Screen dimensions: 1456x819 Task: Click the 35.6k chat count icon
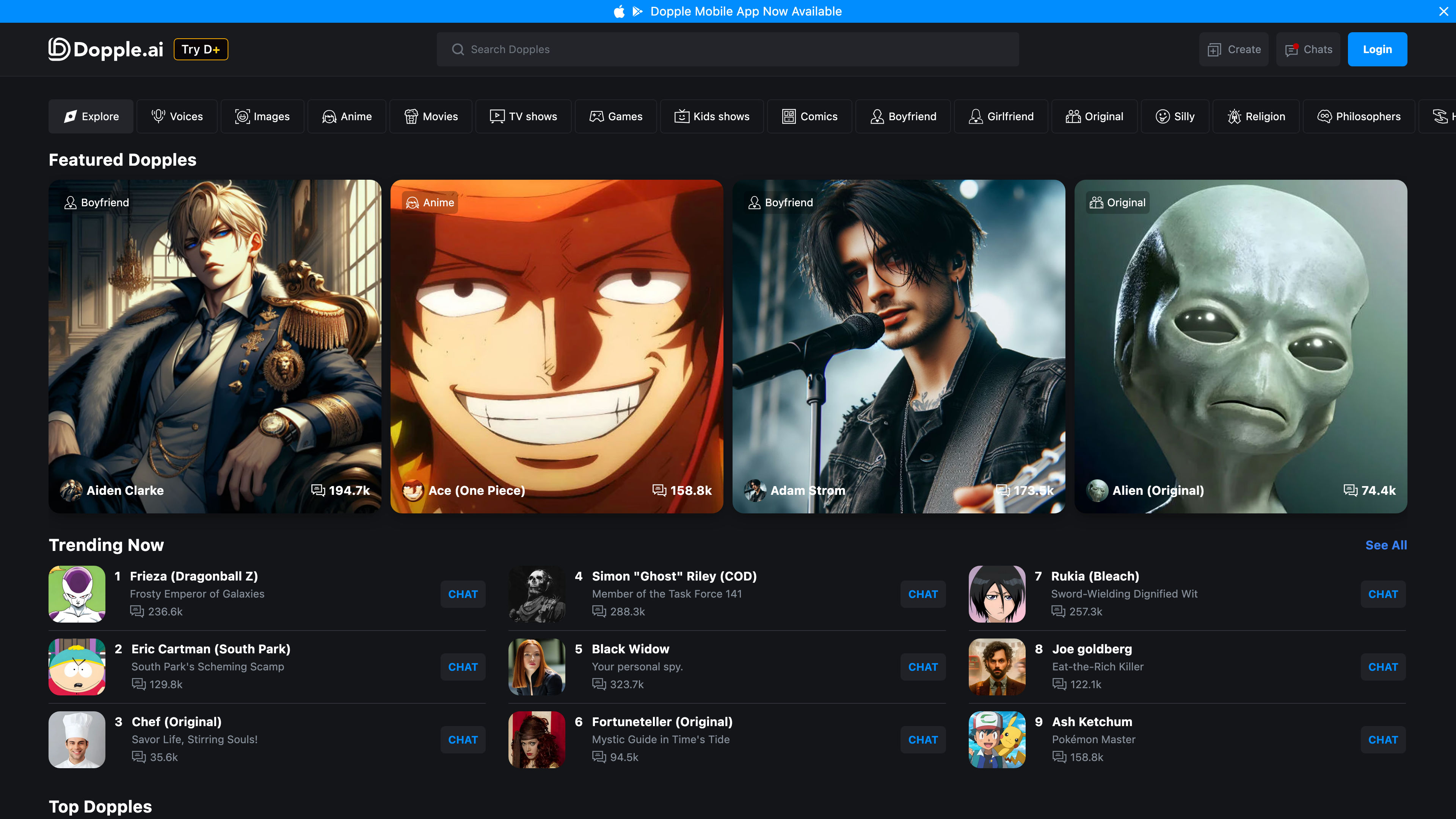[139, 757]
